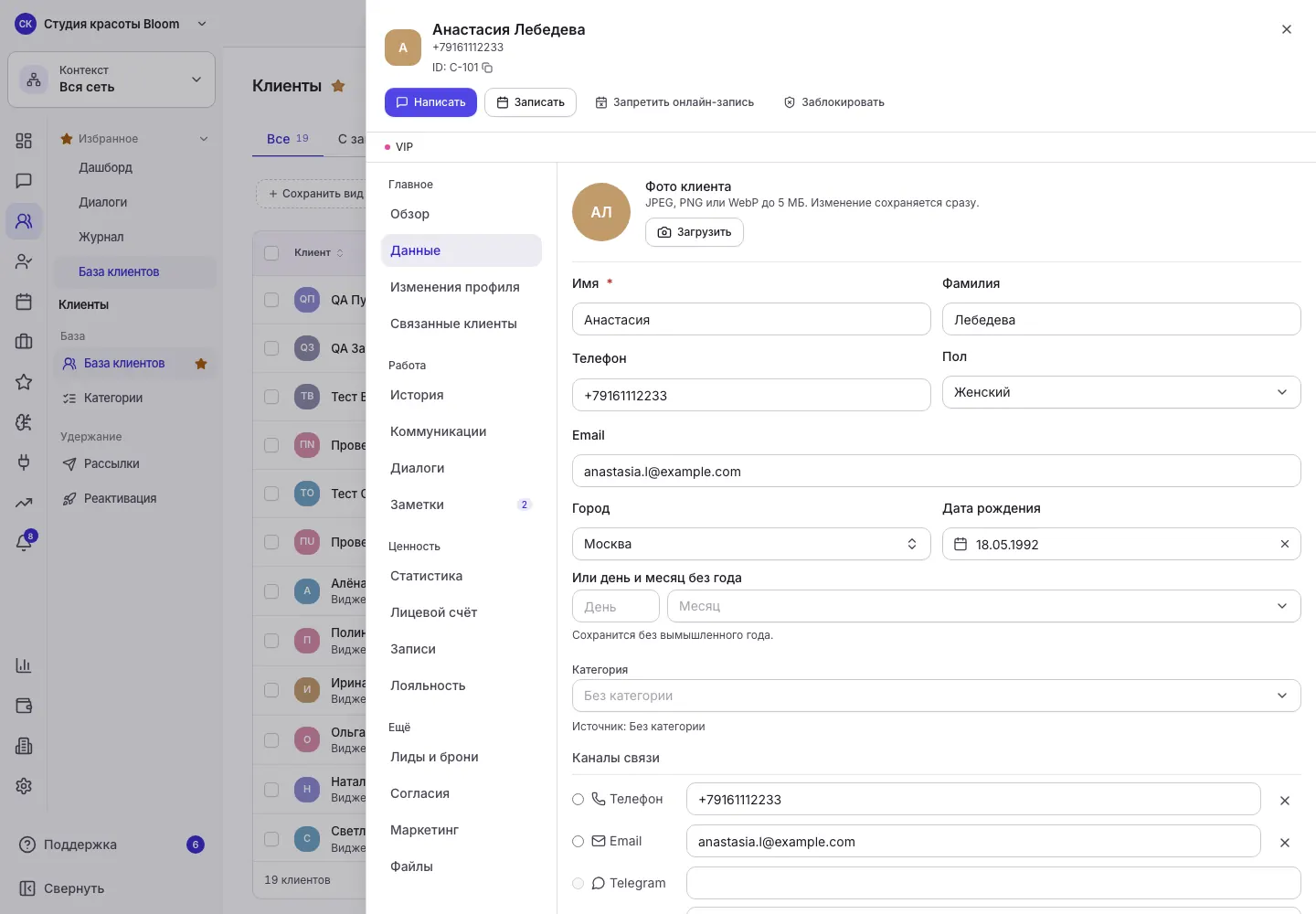Tick the checkbox for the Ольга row
1316x914 pixels.
click(x=271, y=739)
